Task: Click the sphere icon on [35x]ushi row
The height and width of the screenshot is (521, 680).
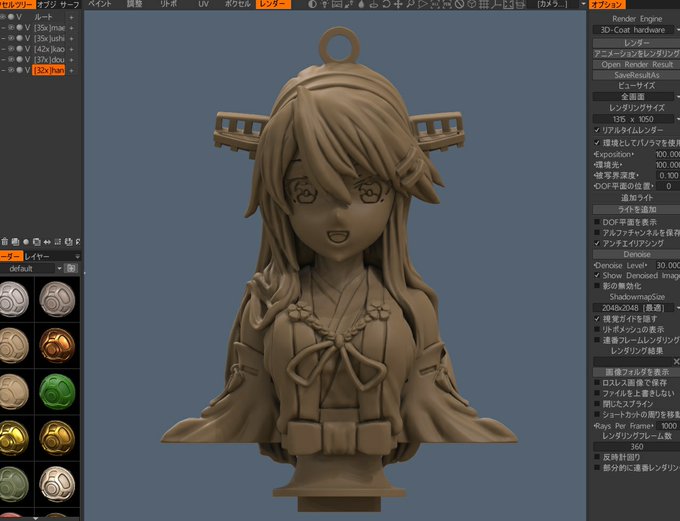Action: 19,38
